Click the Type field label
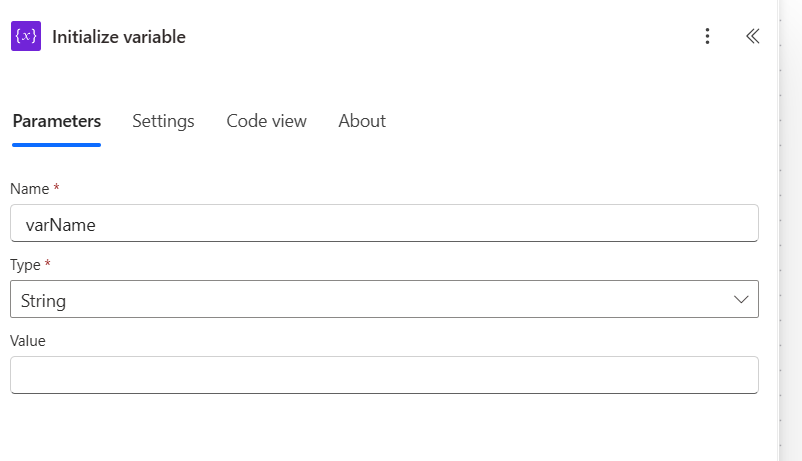The image size is (802, 461). 25,265
